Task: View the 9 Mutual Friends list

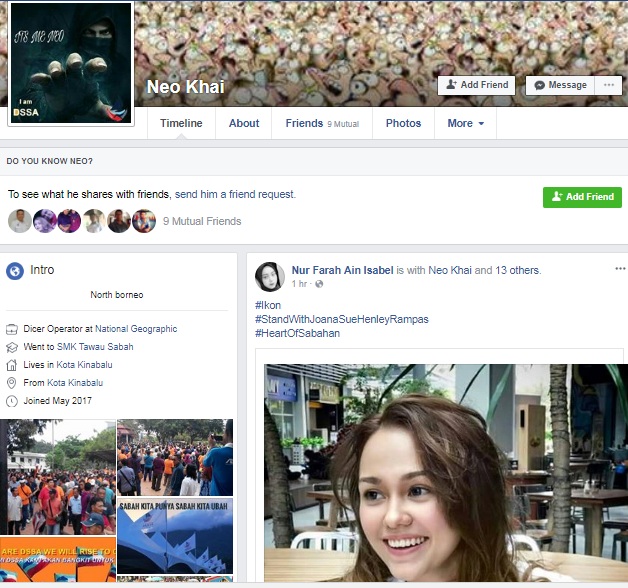Action: pos(202,221)
